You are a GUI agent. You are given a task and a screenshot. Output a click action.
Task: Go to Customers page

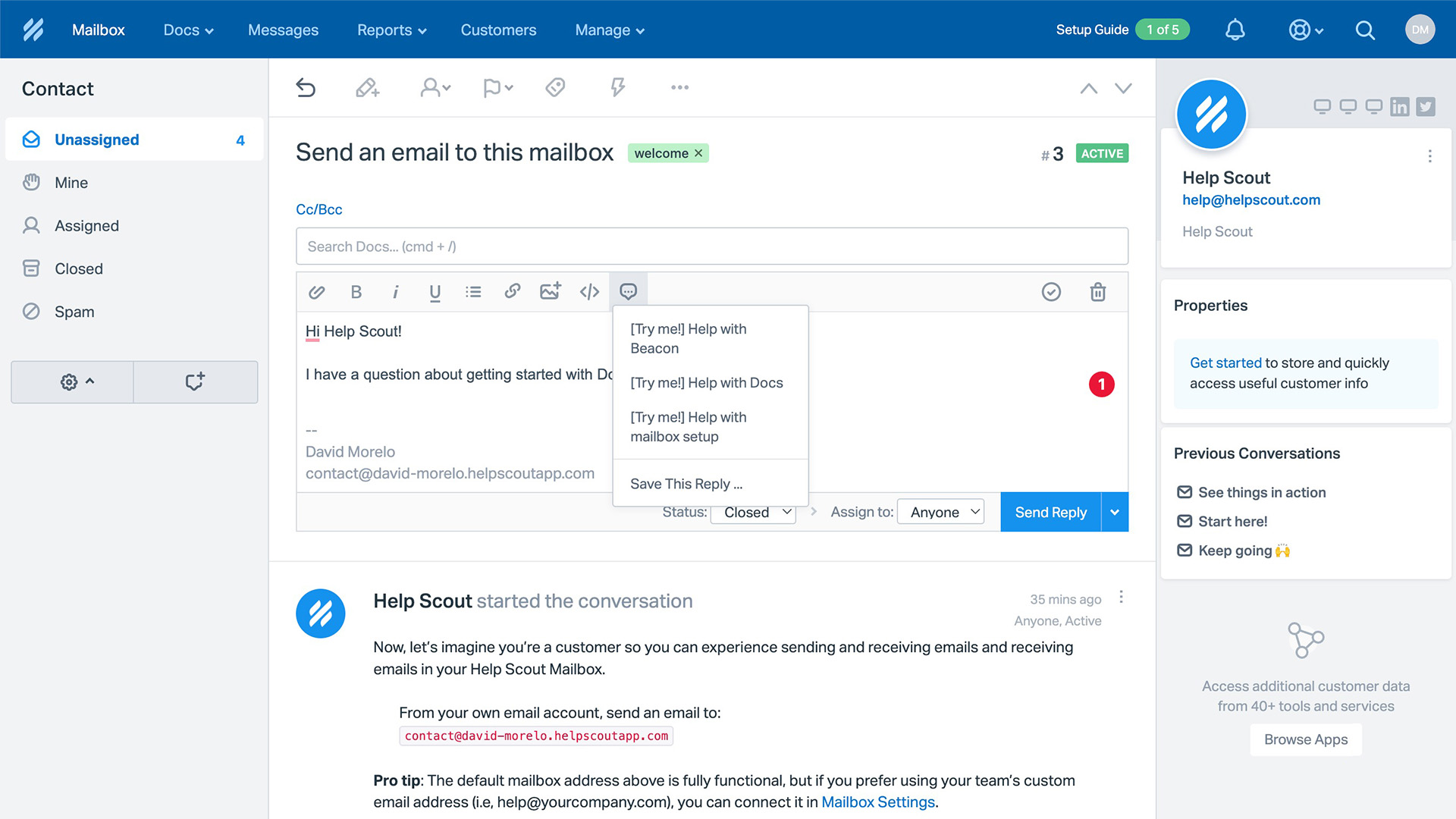[x=498, y=30]
